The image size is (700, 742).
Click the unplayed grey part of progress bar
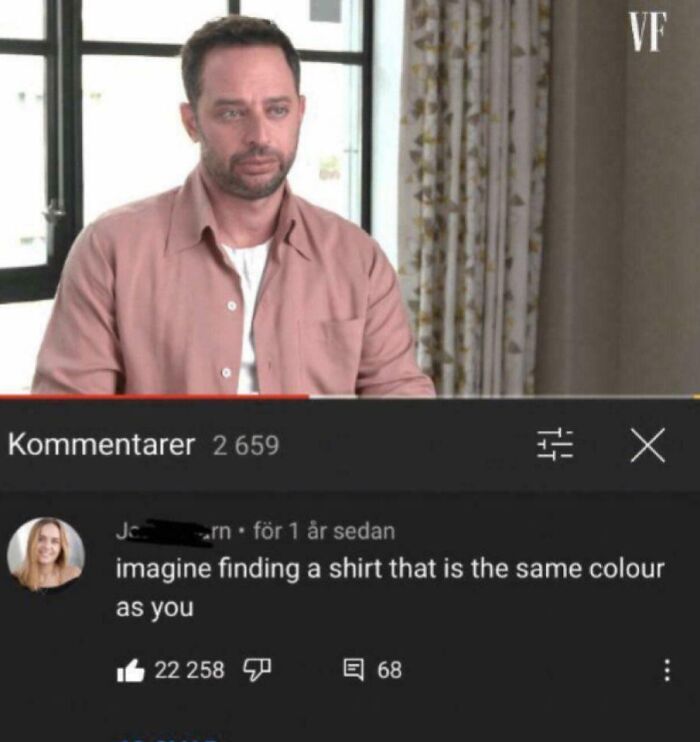click(504, 397)
